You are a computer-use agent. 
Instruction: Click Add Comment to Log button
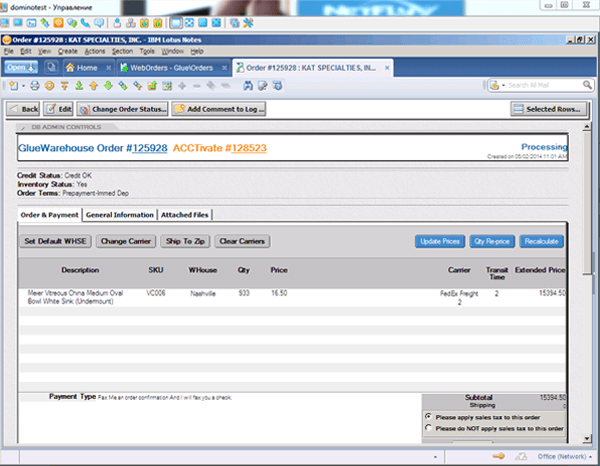click(218, 109)
